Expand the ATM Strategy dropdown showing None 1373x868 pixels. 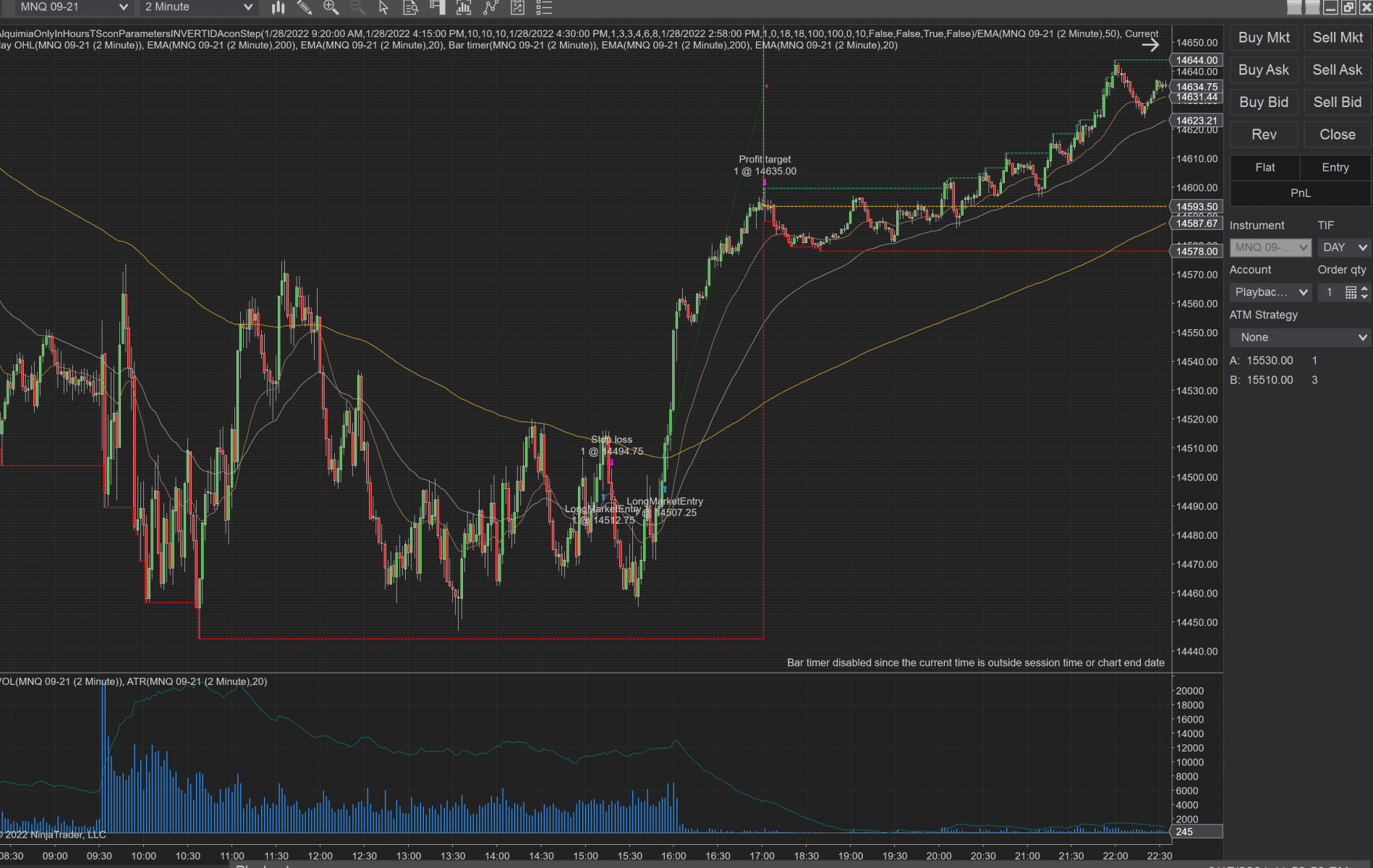[x=1300, y=337]
